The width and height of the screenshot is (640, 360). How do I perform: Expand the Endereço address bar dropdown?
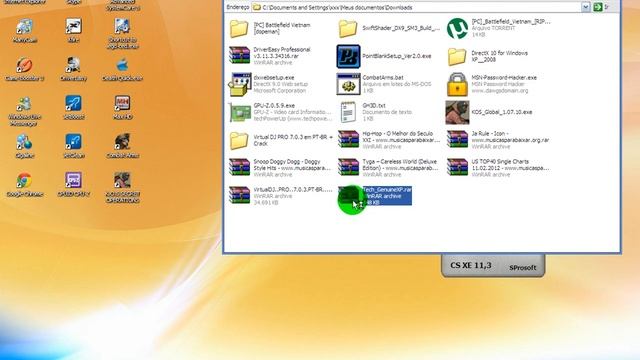(x=586, y=7)
